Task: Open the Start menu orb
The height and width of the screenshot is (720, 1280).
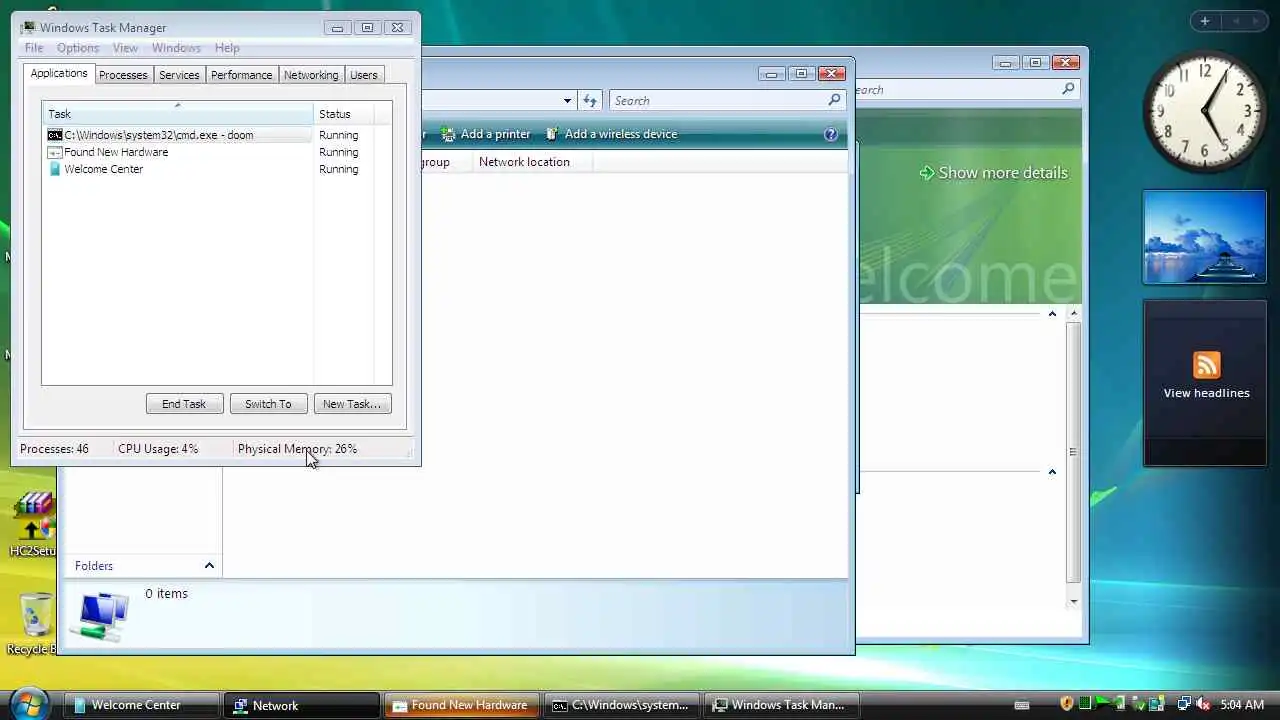Action: pyautogui.click(x=30, y=703)
